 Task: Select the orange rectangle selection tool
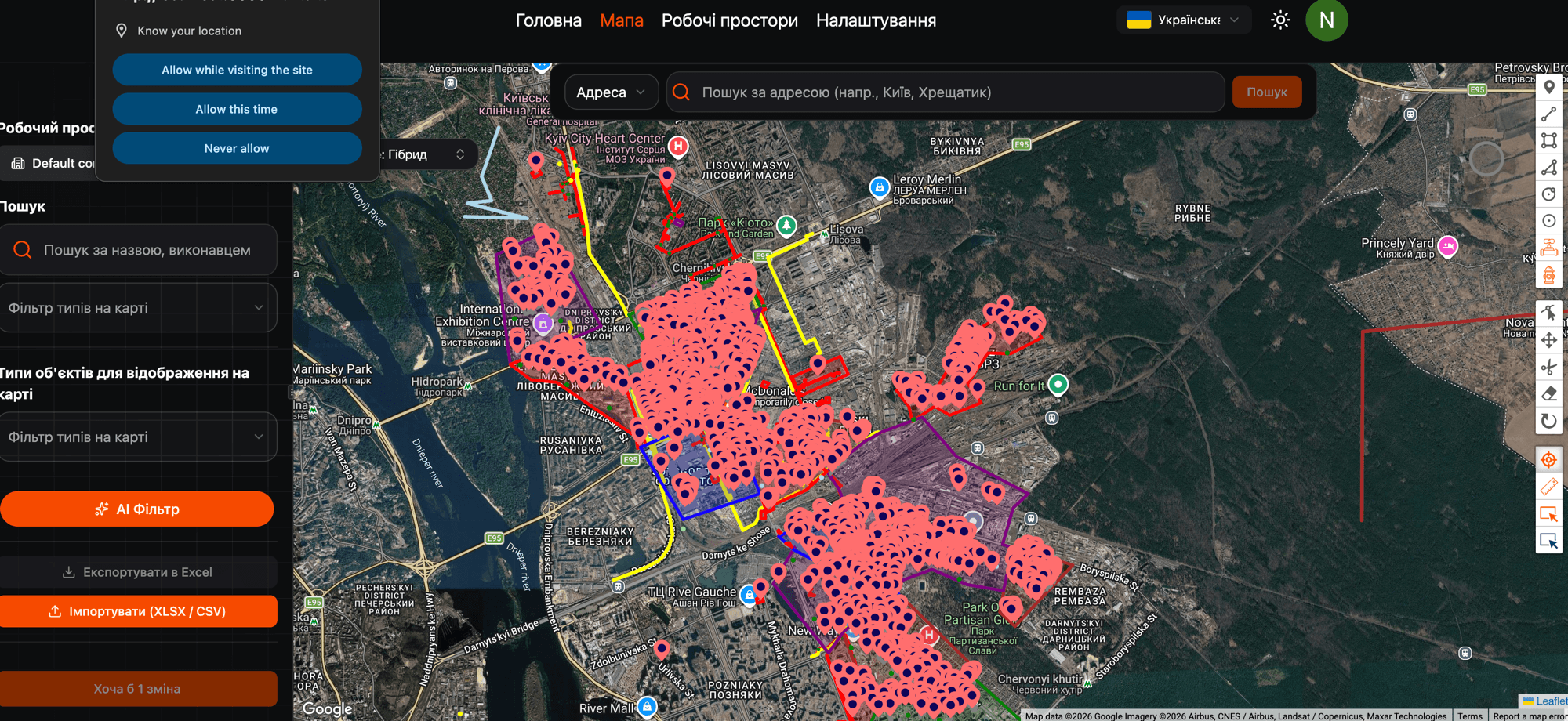[x=1548, y=514]
